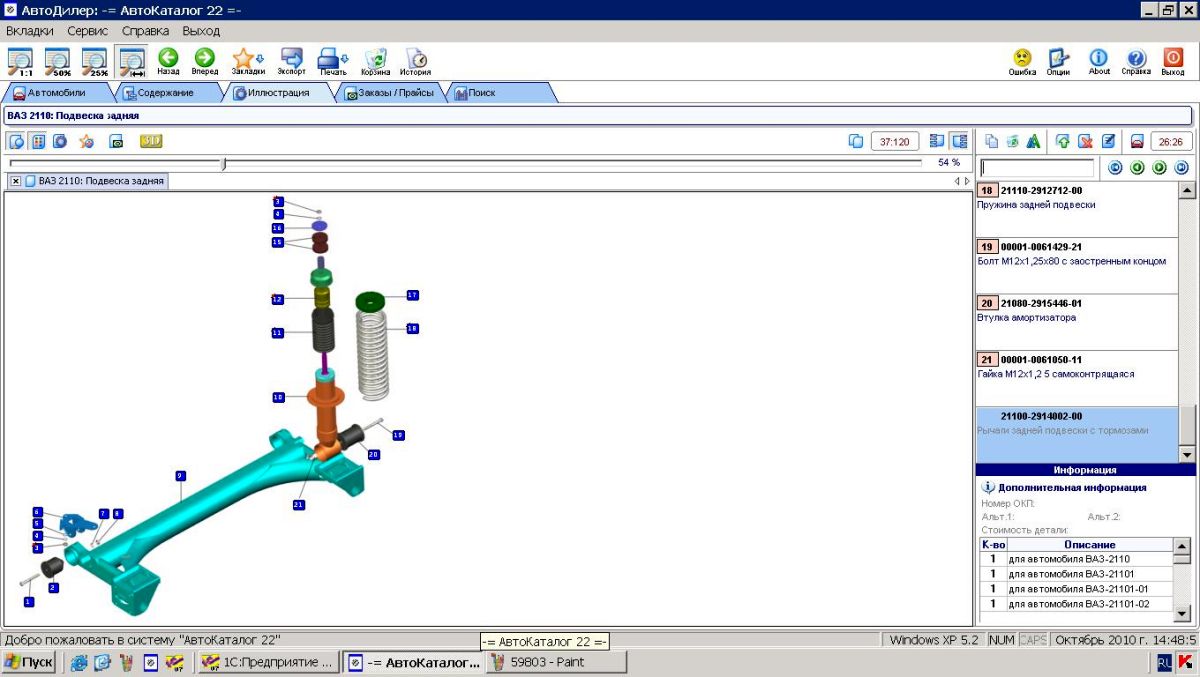Switch to the Содержание tab
This screenshot has height=677, width=1200.
click(x=165, y=93)
